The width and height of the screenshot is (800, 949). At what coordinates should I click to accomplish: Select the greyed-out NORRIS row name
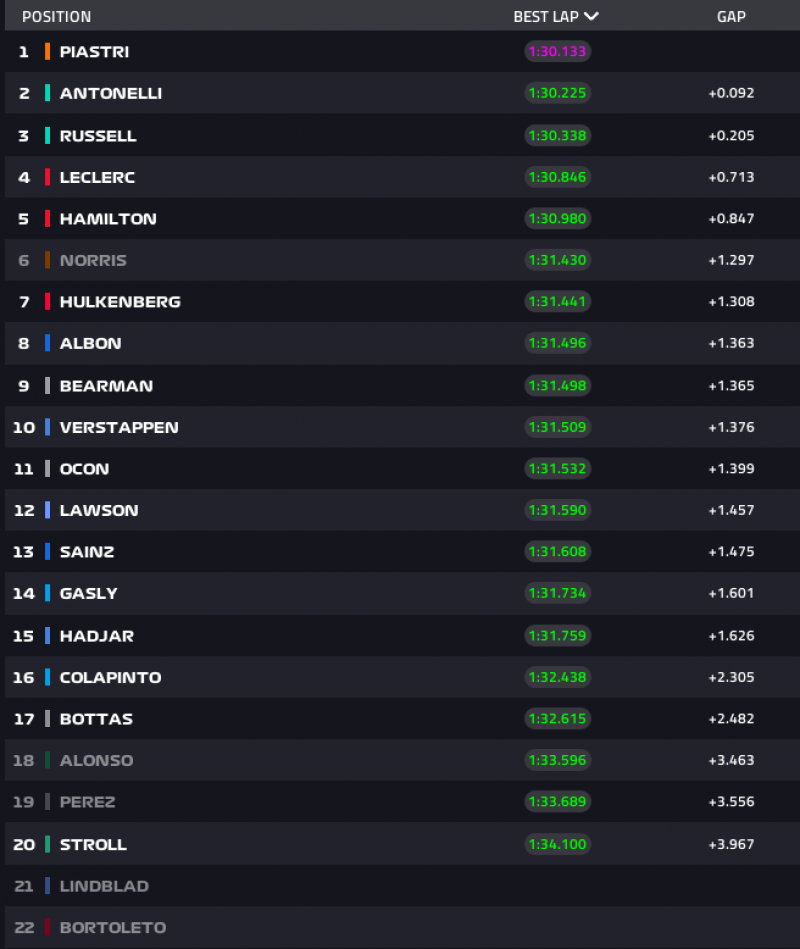click(93, 260)
